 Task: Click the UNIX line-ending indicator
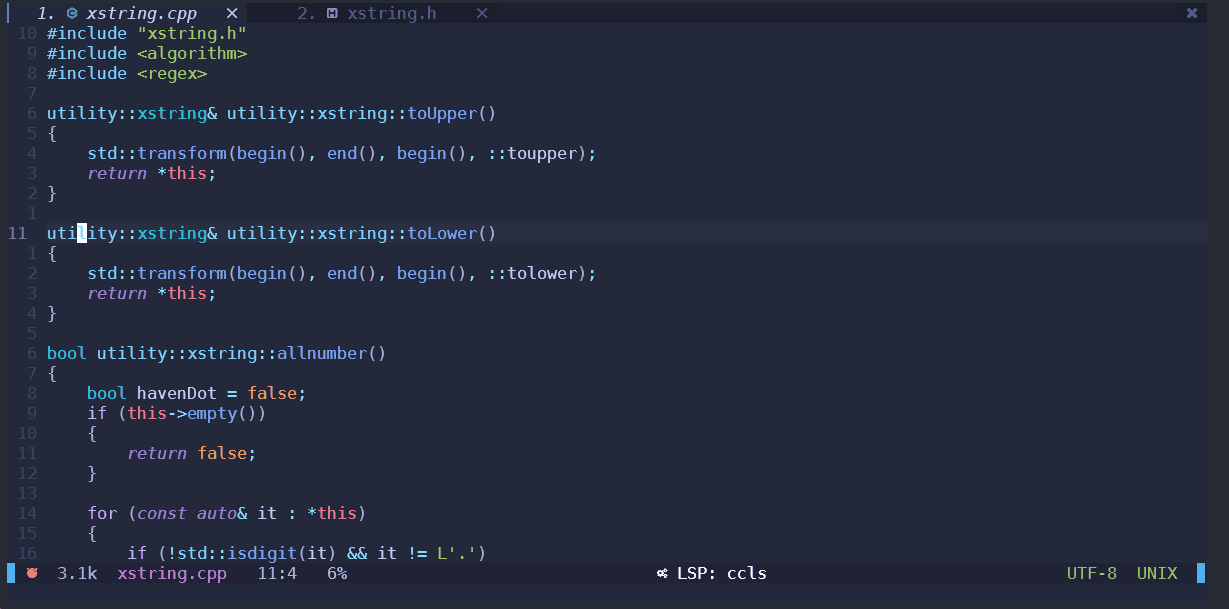pyautogui.click(x=1157, y=573)
